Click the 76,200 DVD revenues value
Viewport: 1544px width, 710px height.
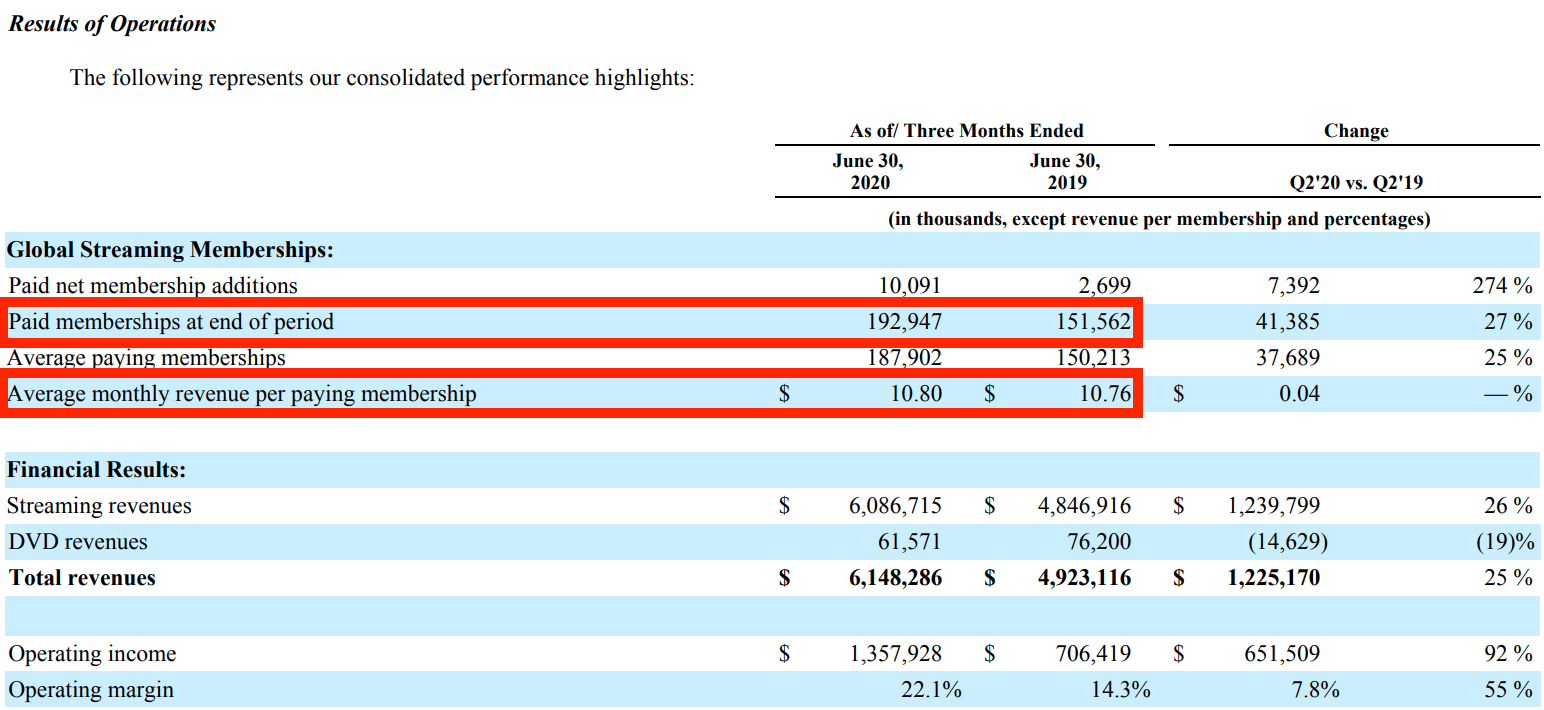(1100, 542)
